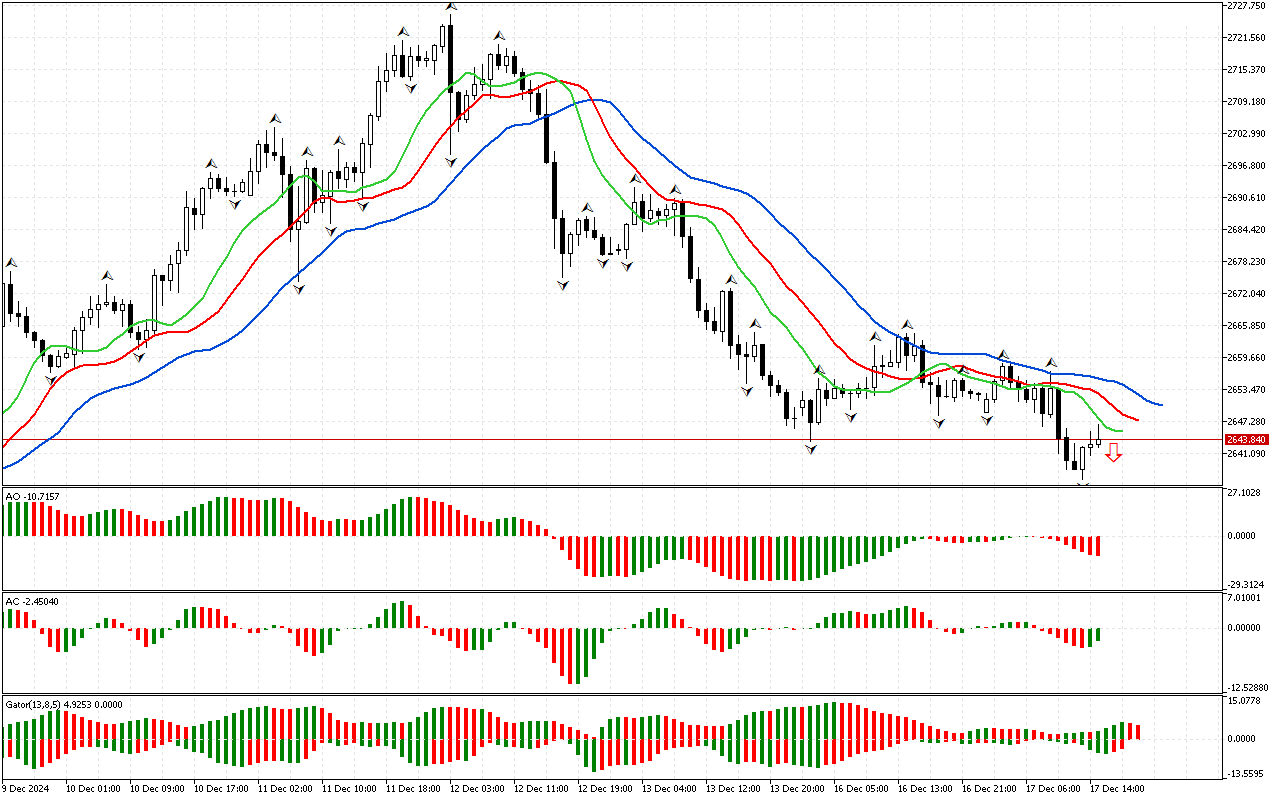Click the 13 Dec 12:00 time label
The height and width of the screenshot is (800, 1280).
pos(733,788)
